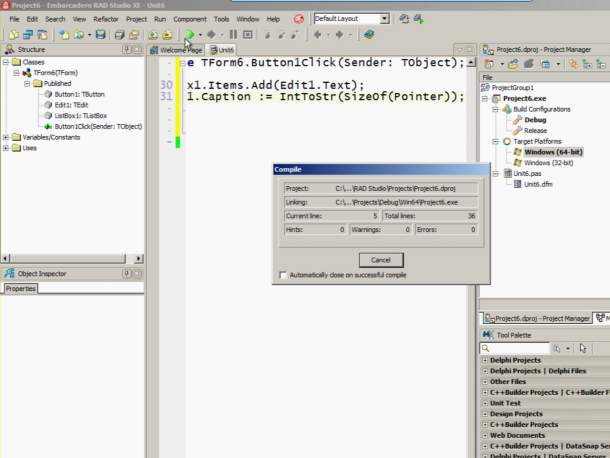The height and width of the screenshot is (458, 610).
Task: Click the Object Inspector pin icon
Action: pos(126,274)
